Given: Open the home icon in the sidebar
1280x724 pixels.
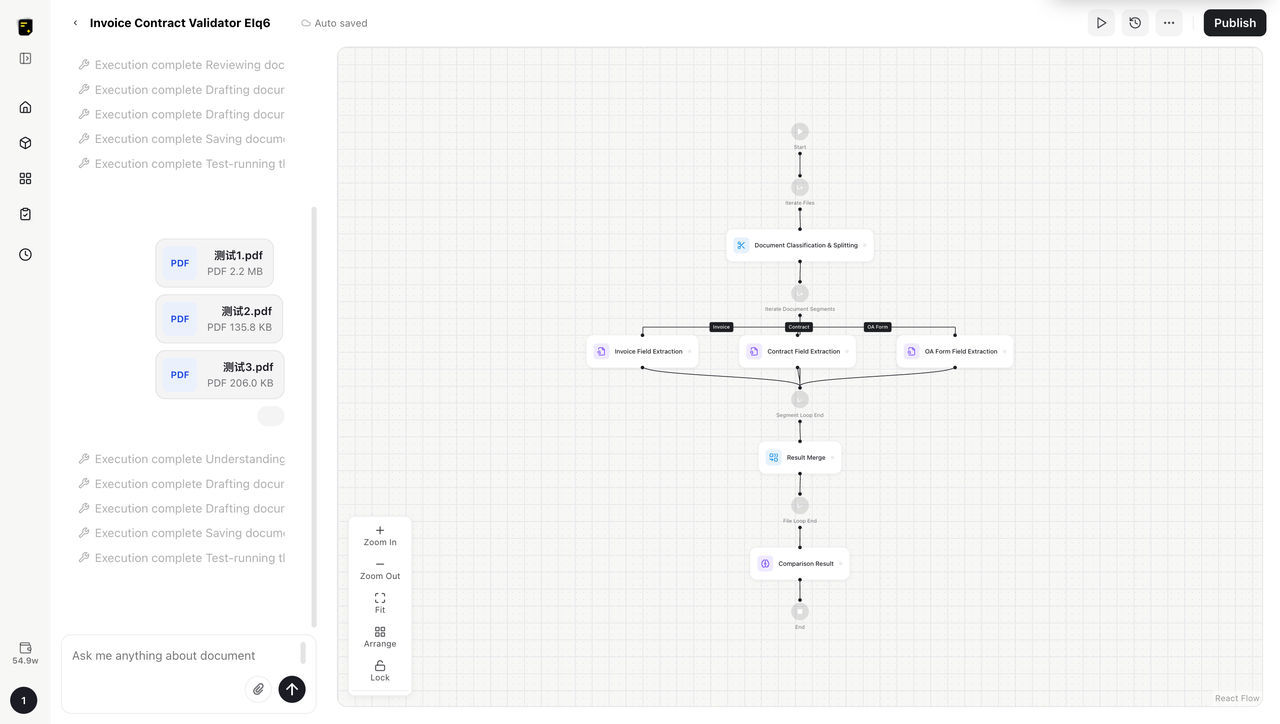Looking at the screenshot, I should click(x=25, y=107).
